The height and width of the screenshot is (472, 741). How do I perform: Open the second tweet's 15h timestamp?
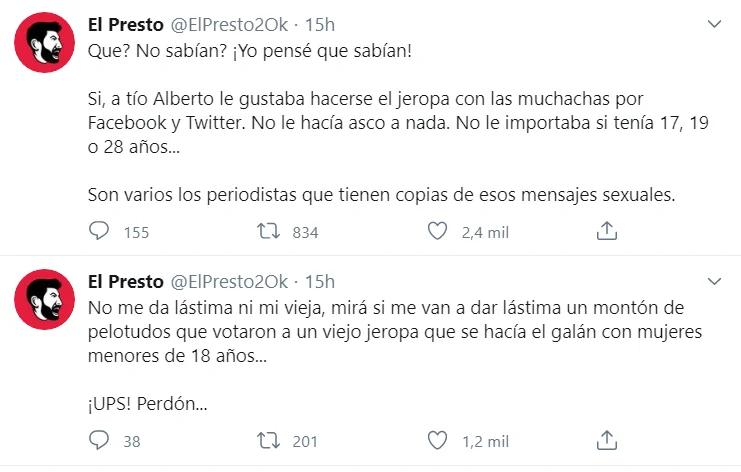[x=319, y=282]
